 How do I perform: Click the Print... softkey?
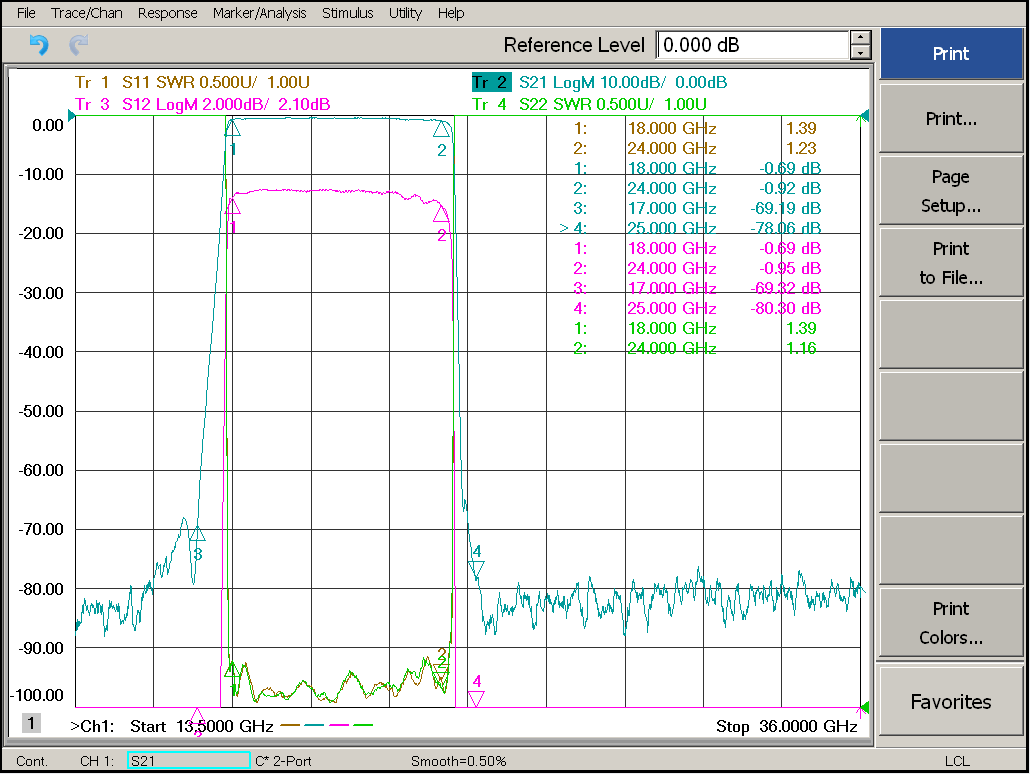tap(951, 118)
